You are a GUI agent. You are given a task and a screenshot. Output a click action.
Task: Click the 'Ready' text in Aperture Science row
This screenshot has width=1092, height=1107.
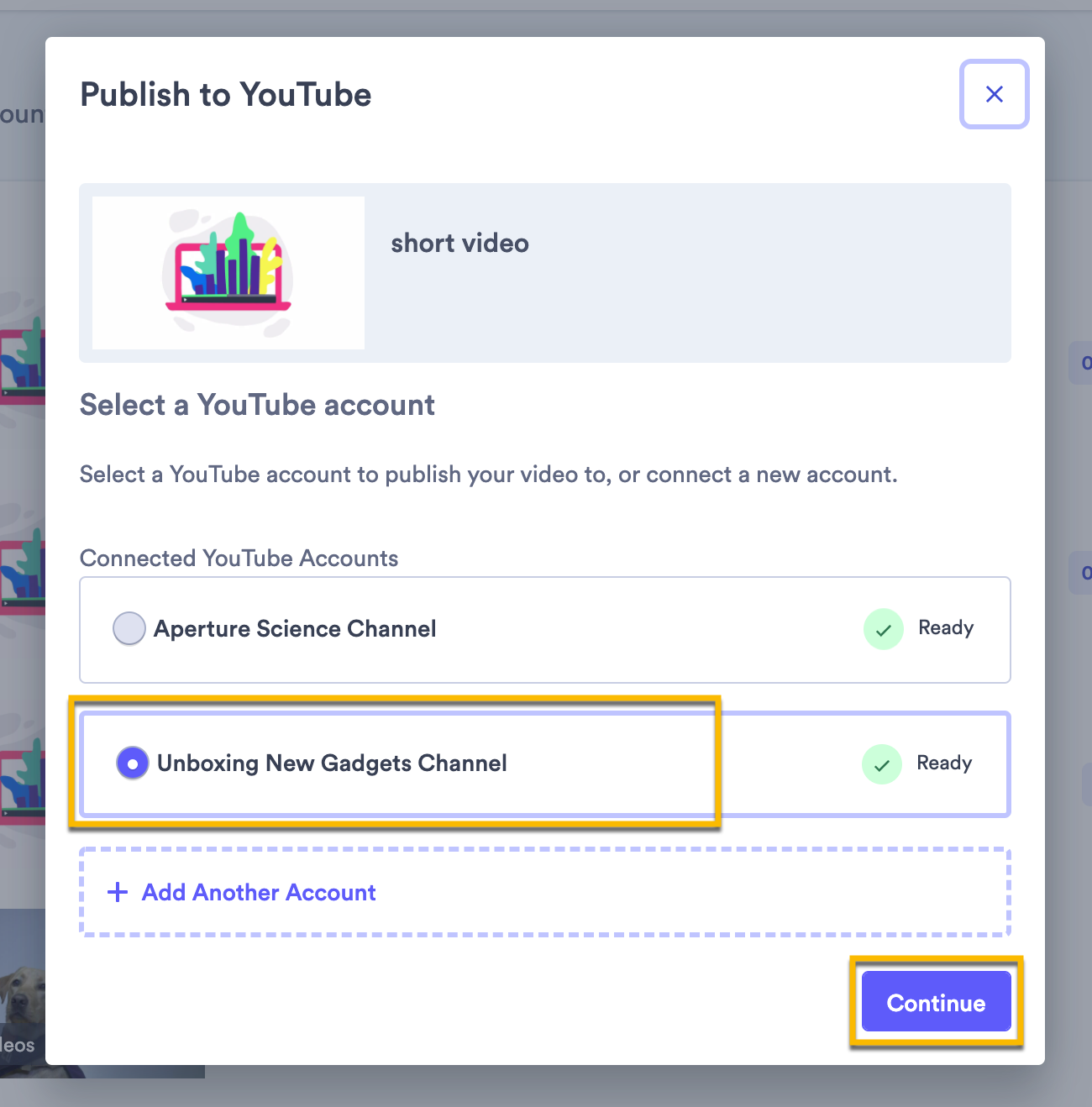coord(946,628)
